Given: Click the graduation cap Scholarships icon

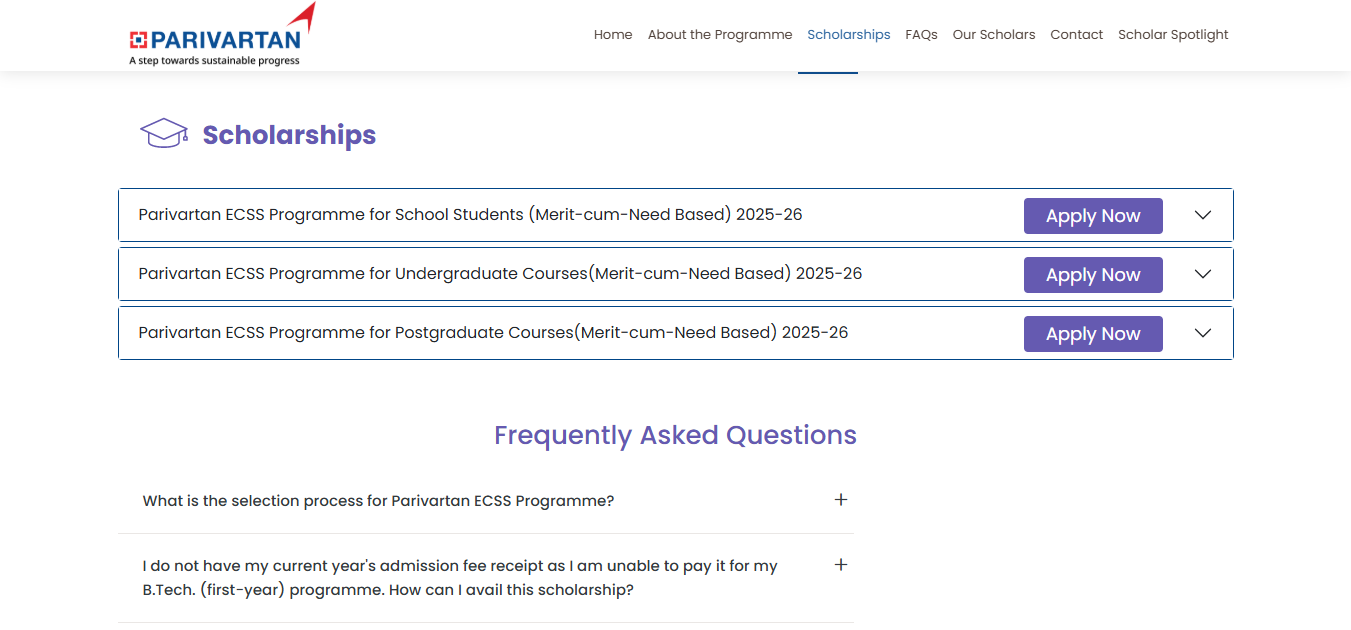Looking at the screenshot, I should [164, 131].
